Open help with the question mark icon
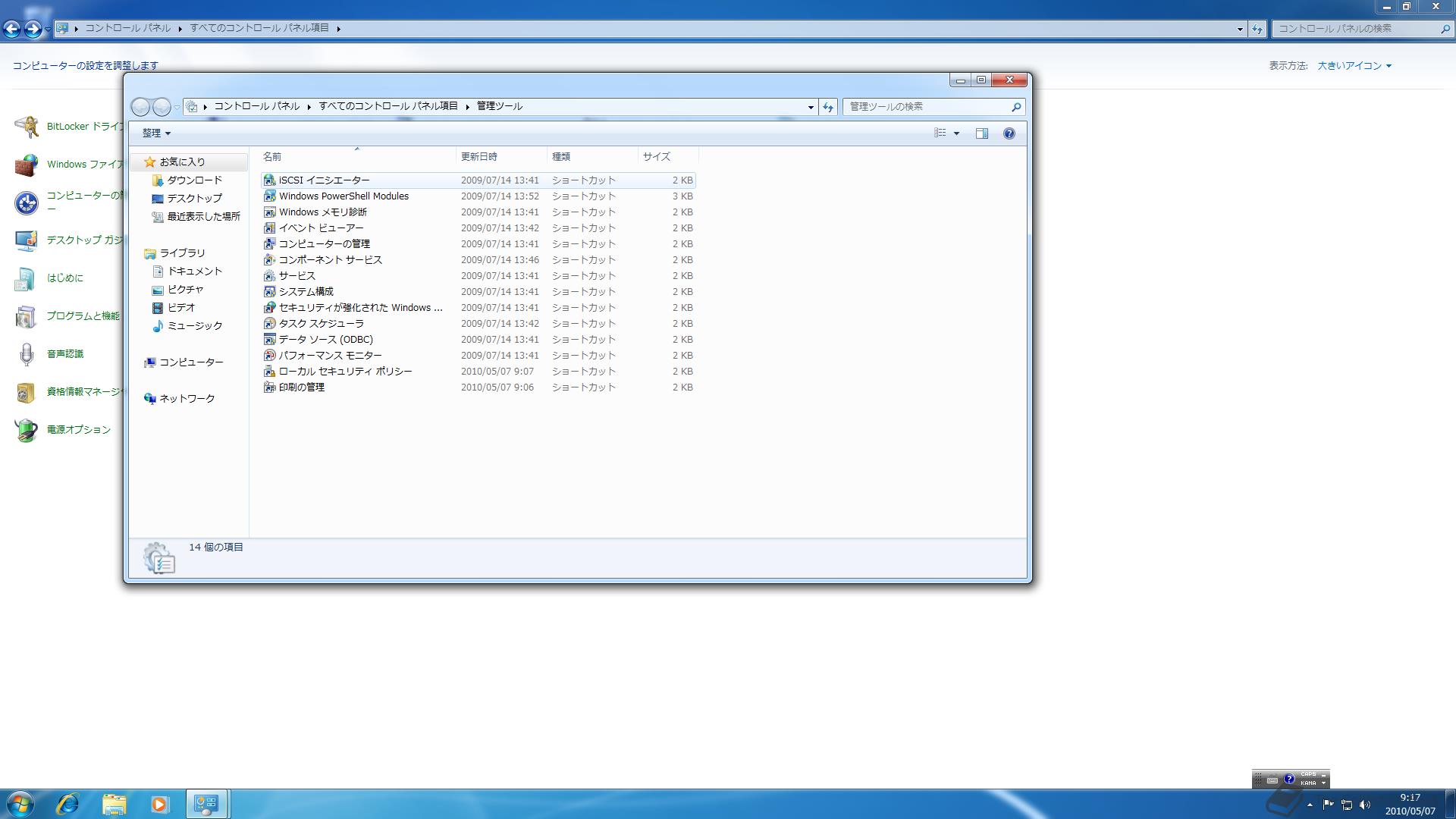1456x819 pixels. pos(1009,133)
